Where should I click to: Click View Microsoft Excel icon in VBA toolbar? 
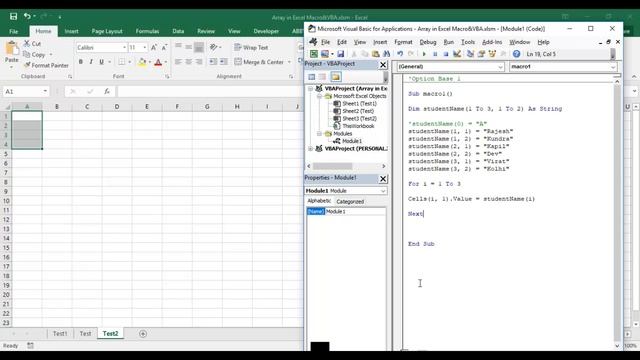click(313, 54)
